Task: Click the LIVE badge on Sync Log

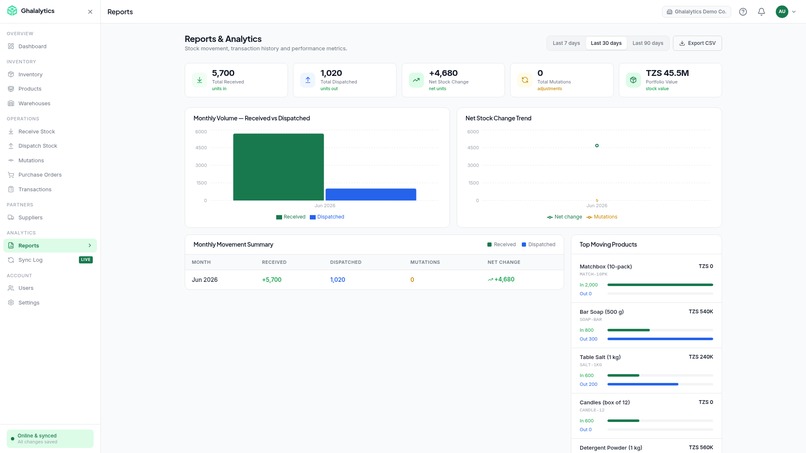Action: (86, 260)
